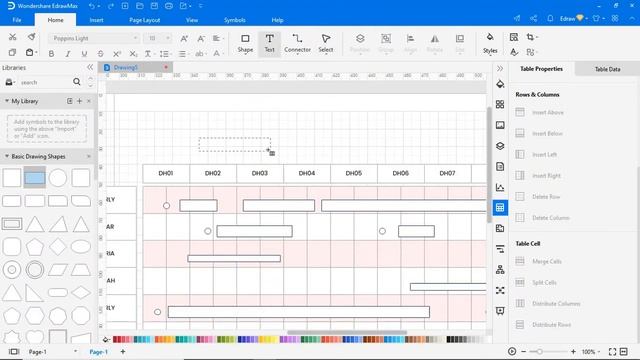Toggle underline formatting
640x360 pixels.
(84, 53)
